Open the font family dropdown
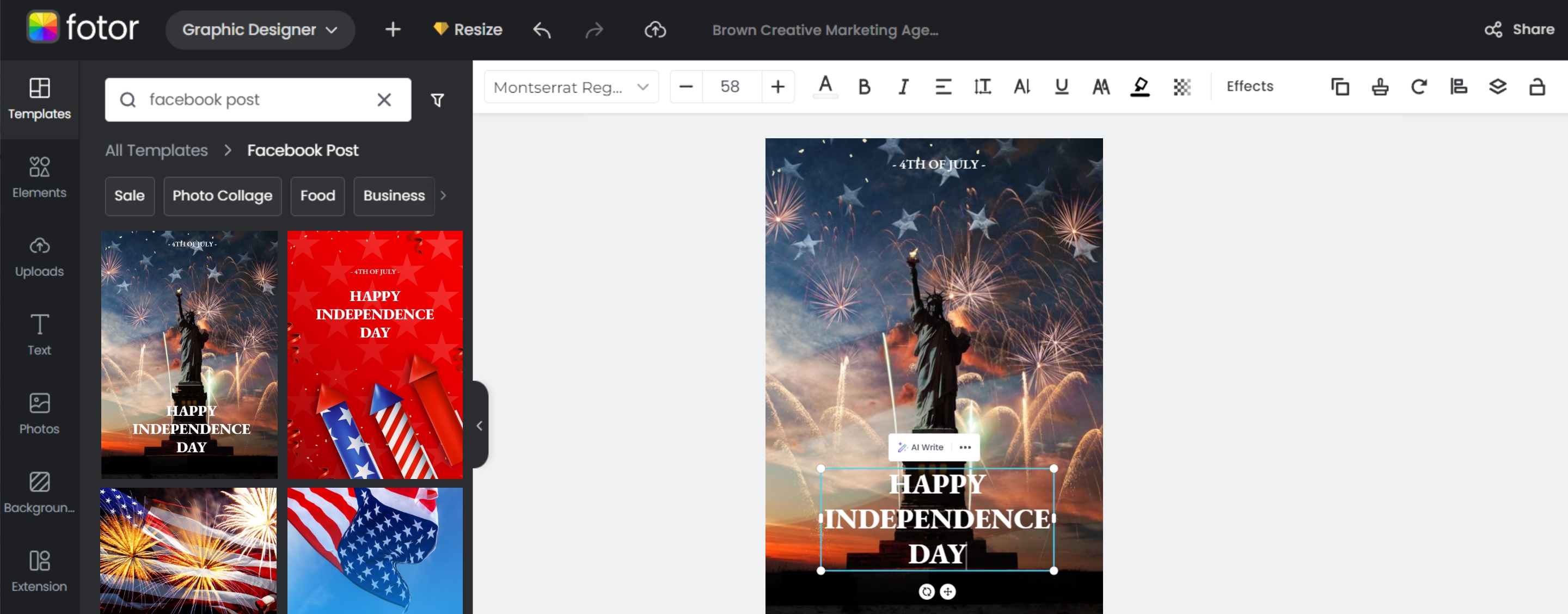Image resolution: width=1568 pixels, height=614 pixels. 571,87
